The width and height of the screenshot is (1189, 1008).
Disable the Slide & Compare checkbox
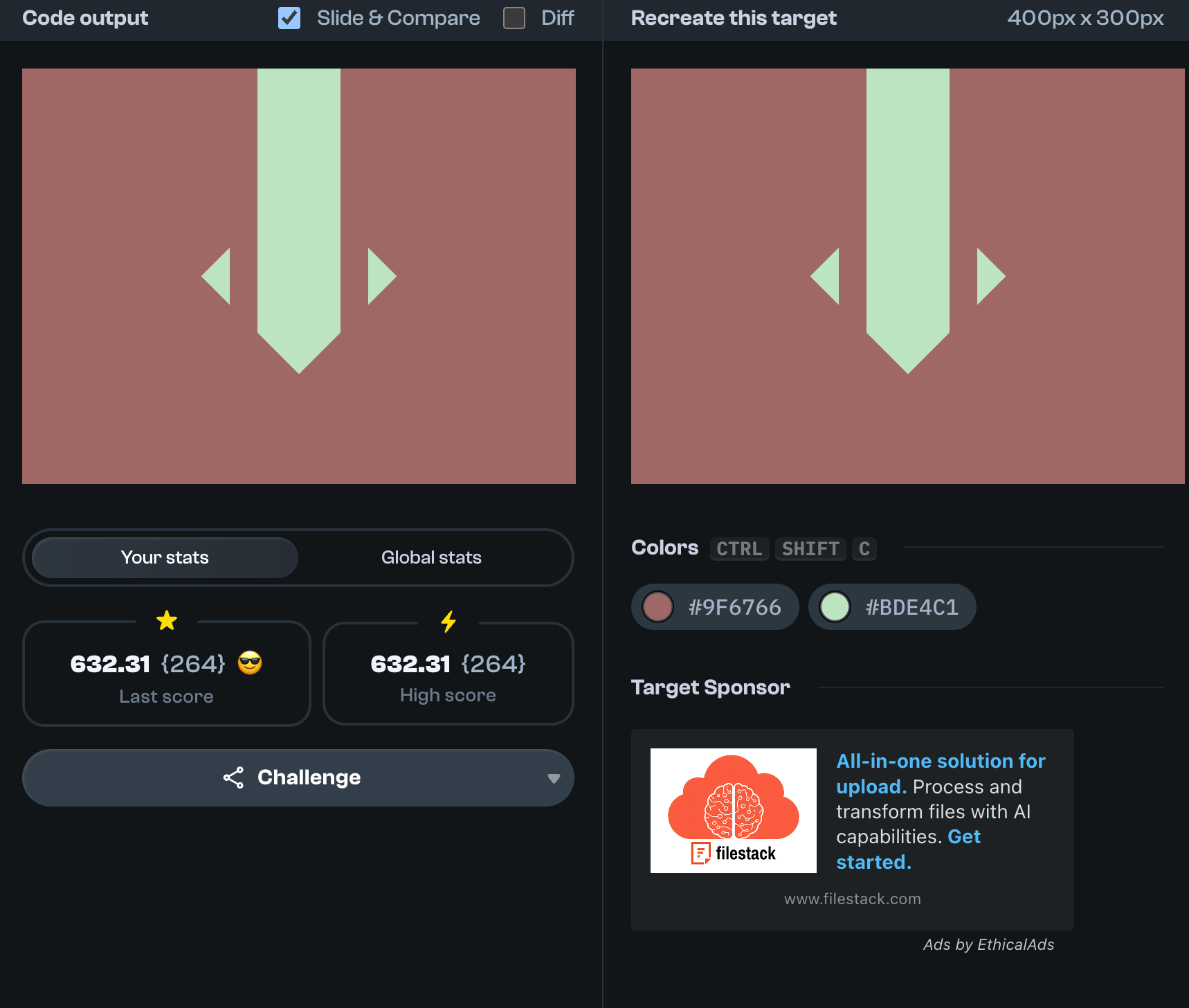(x=289, y=18)
